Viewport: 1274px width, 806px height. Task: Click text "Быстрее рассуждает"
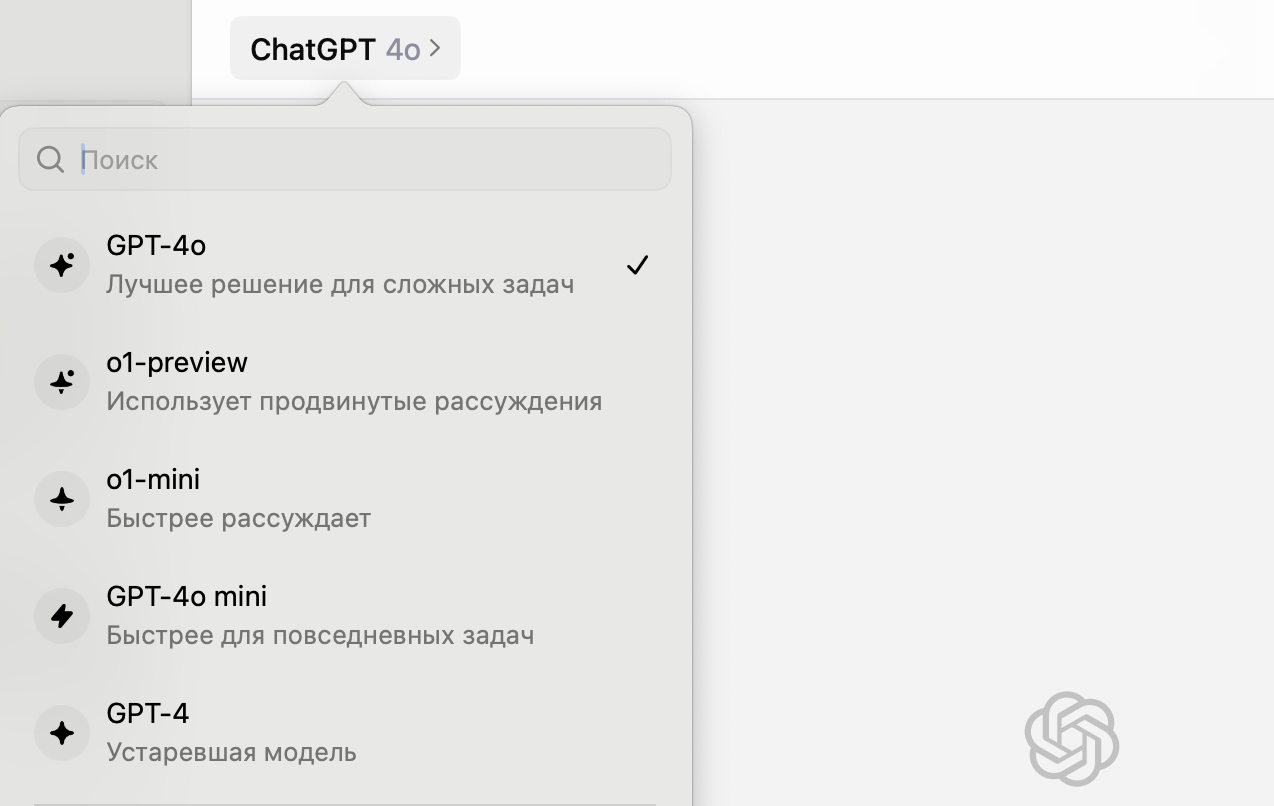(x=238, y=518)
